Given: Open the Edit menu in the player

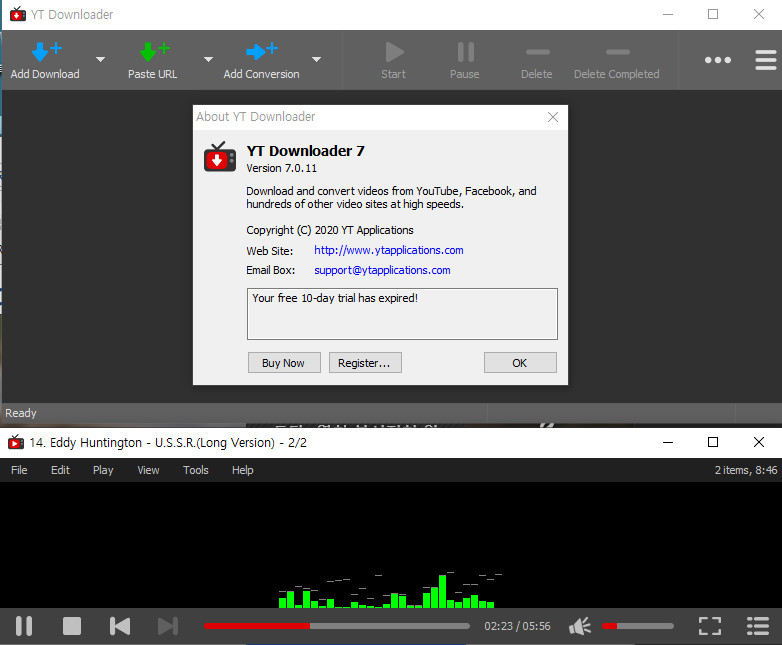Looking at the screenshot, I should (60, 470).
